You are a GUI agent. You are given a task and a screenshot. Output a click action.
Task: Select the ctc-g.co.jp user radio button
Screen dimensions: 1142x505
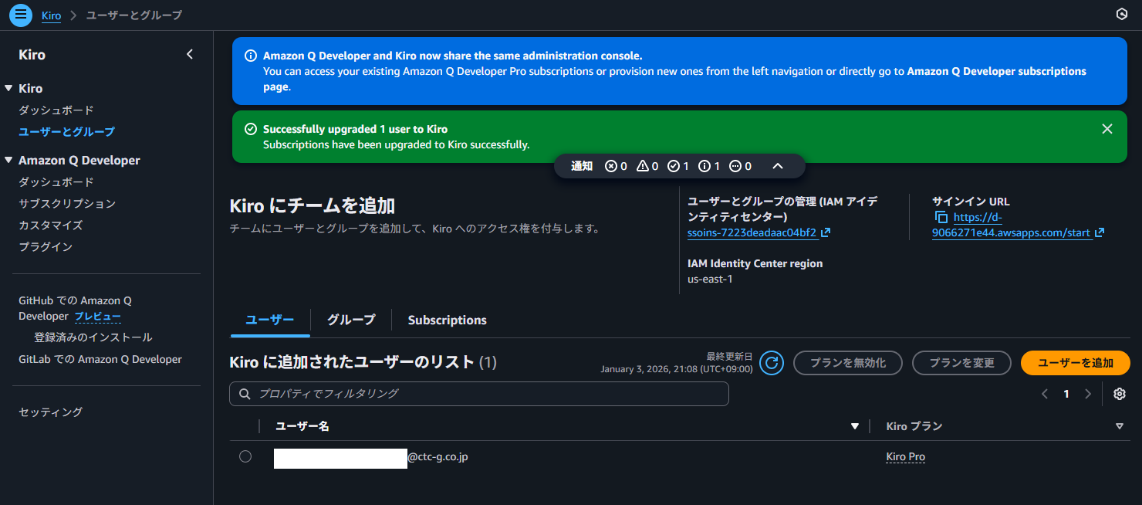click(245, 456)
